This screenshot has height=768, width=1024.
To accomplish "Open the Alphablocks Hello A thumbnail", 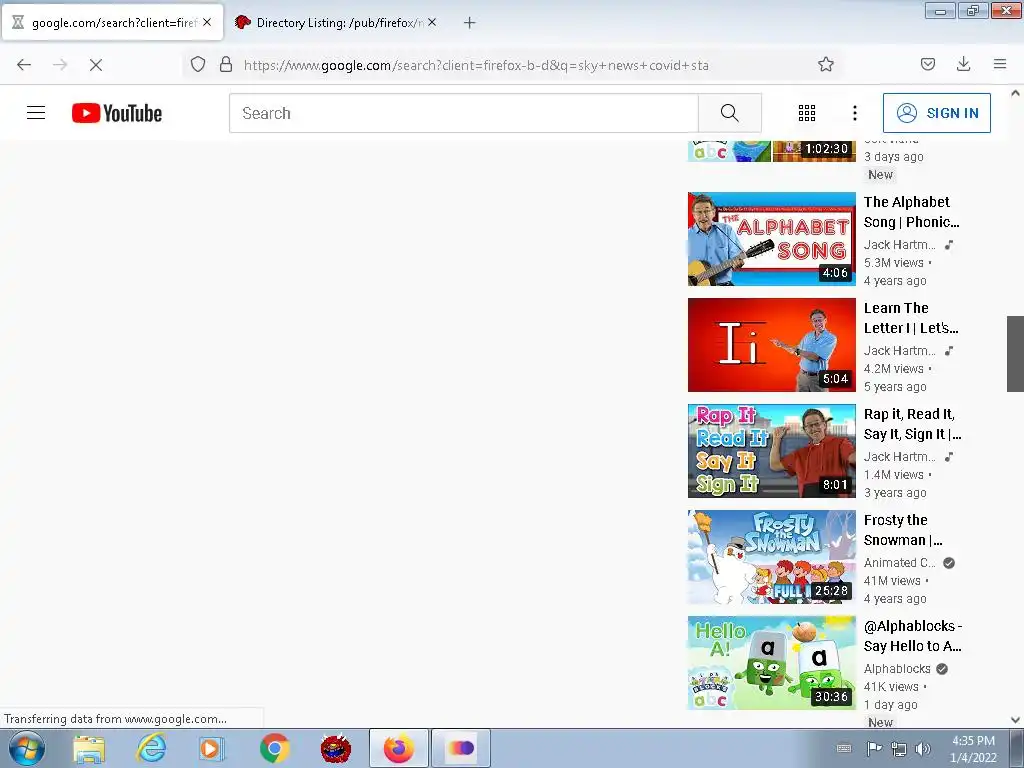I will point(771,663).
